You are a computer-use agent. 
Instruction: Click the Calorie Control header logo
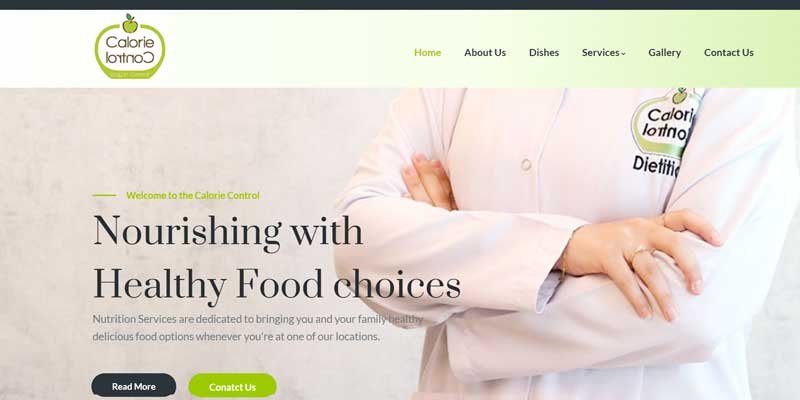[130, 46]
